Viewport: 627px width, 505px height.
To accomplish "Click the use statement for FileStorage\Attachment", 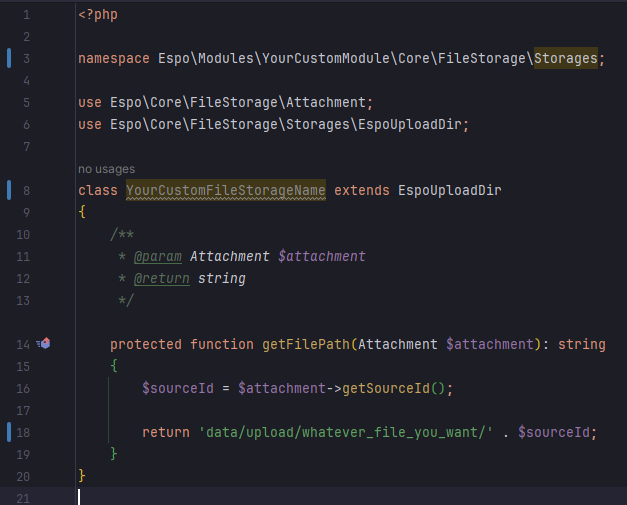I will click(x=226, y=102).
